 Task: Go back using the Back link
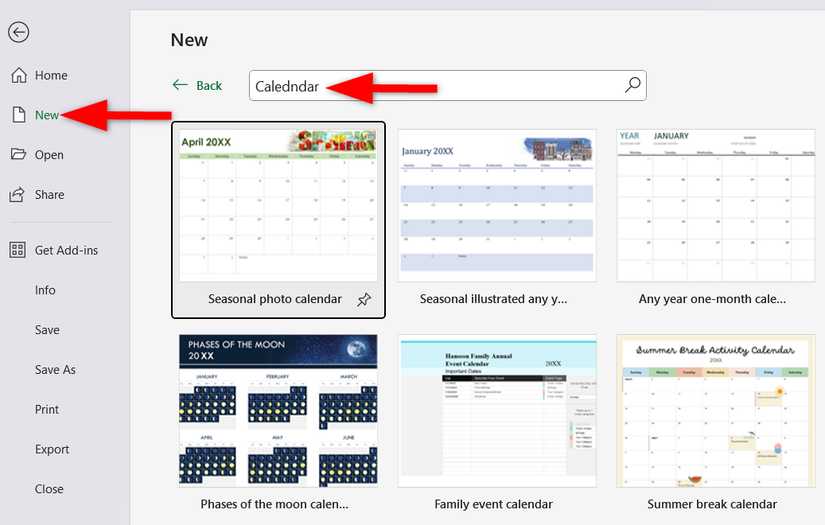click(209, 85)
